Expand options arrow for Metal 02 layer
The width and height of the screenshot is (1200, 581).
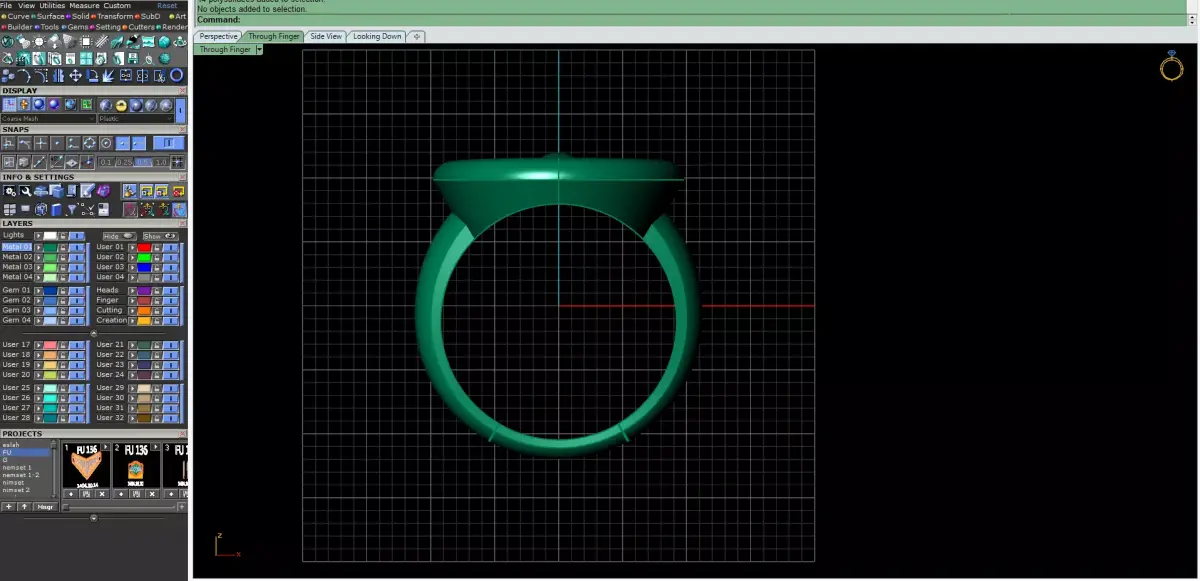coord(38,257)
